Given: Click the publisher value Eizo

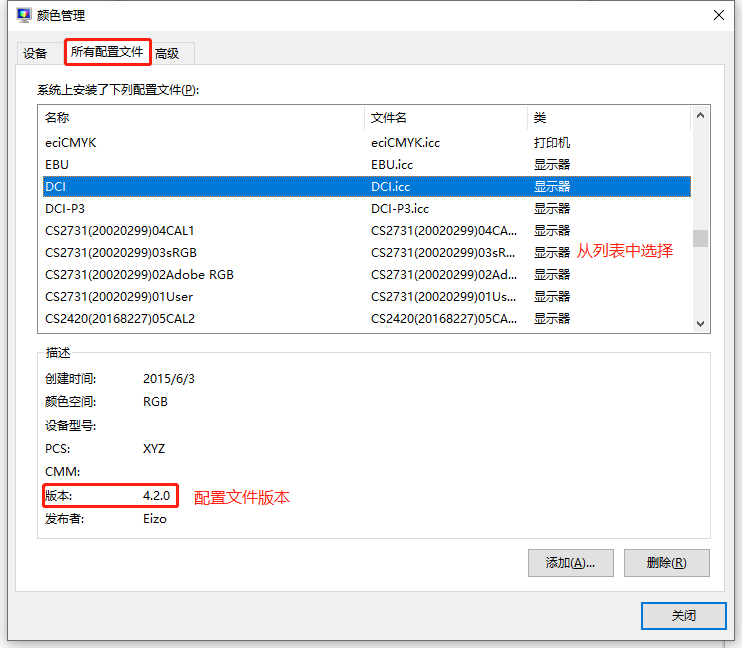Looking at the screenshot, I should [x=155, y=519].
